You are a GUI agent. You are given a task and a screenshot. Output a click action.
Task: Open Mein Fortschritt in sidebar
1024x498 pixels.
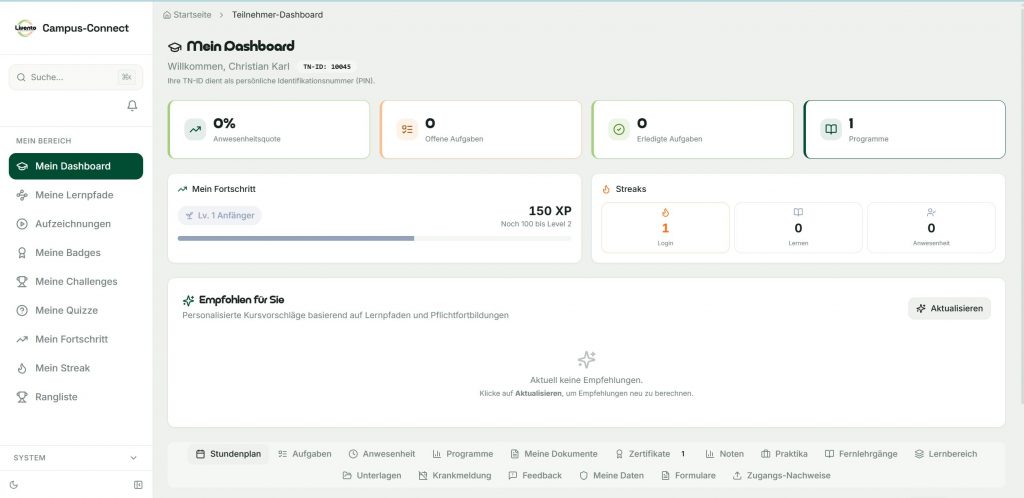click(x=76, y=339)
